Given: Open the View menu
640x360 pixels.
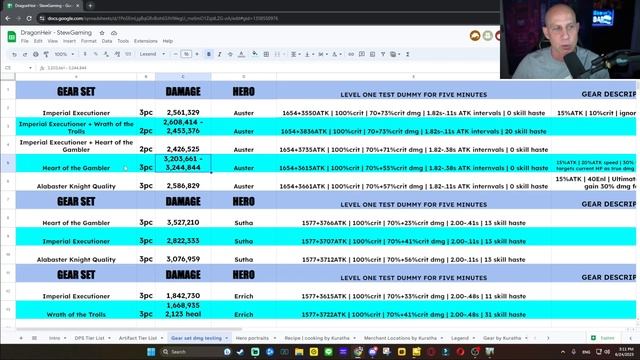Looking at the screenshot, I should tap(53, 41).
